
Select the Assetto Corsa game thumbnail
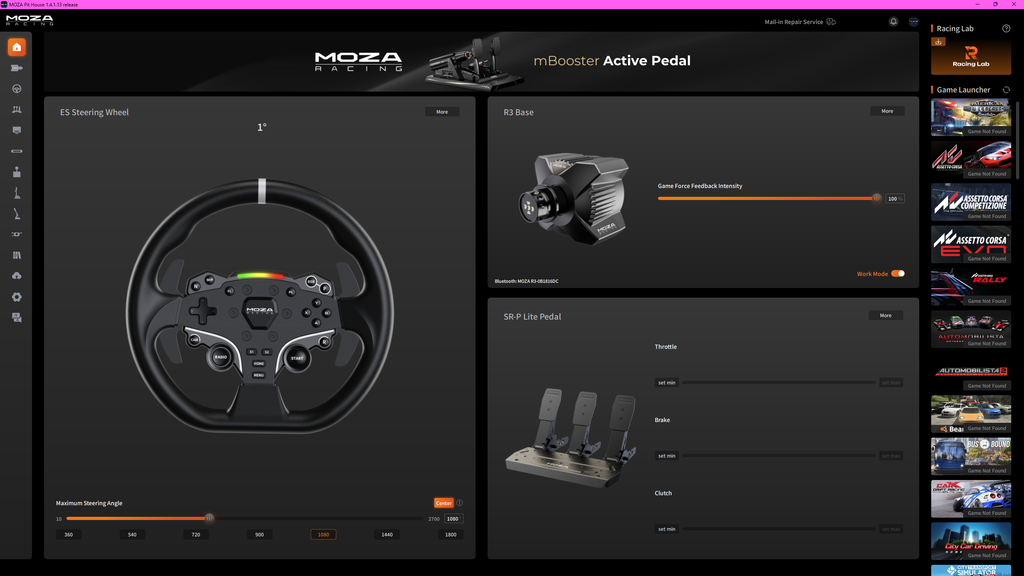coord(970,159)
